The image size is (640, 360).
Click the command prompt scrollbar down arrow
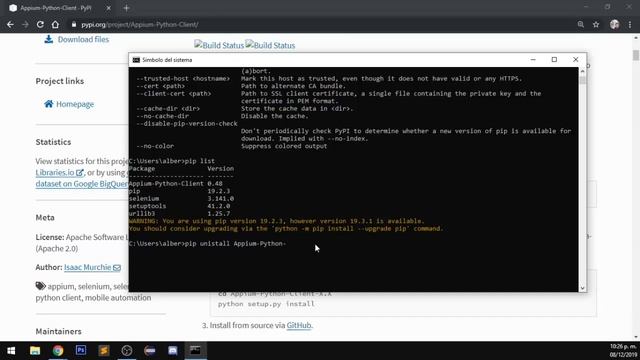tap(582, 288)
